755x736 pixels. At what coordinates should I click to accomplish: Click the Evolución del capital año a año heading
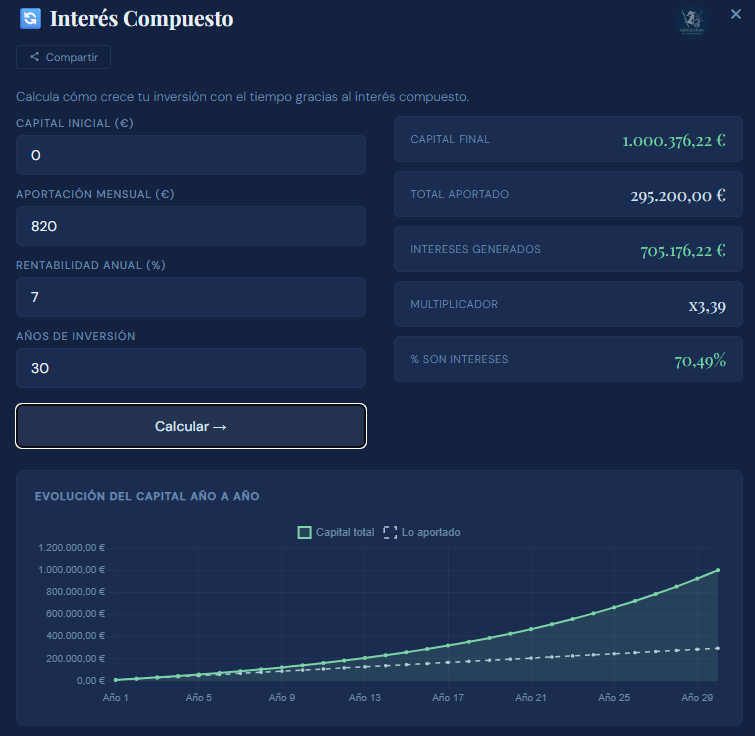[x=147, y=496]
